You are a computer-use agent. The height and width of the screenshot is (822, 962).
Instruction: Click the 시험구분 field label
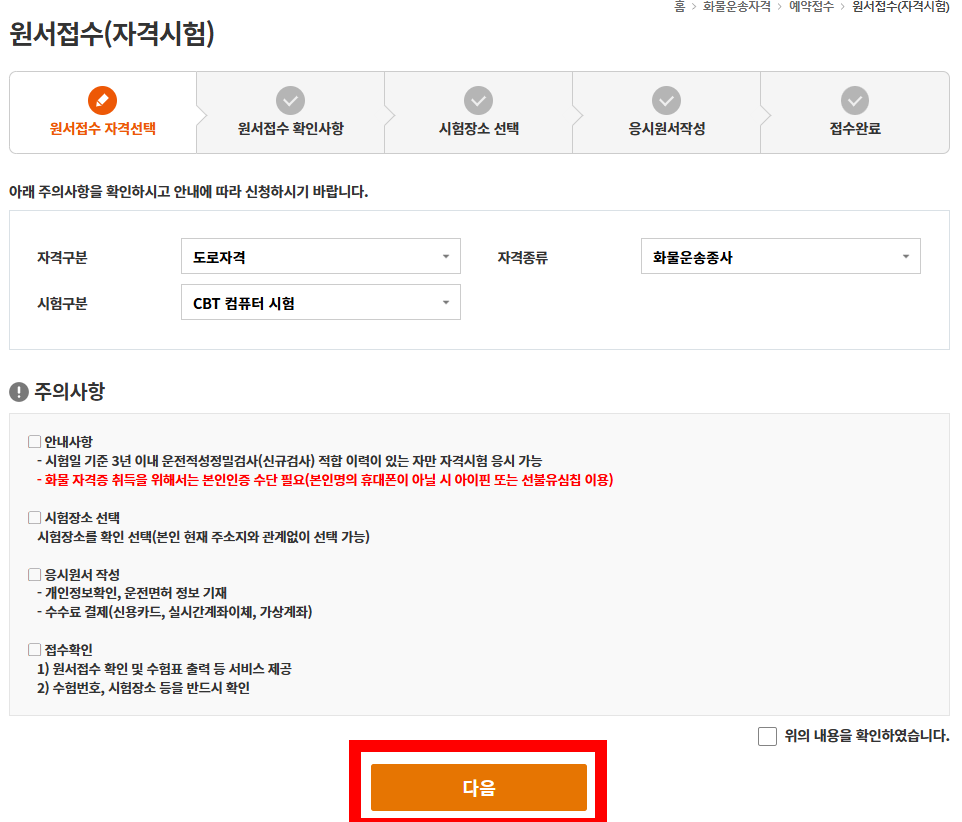(62, 304)
